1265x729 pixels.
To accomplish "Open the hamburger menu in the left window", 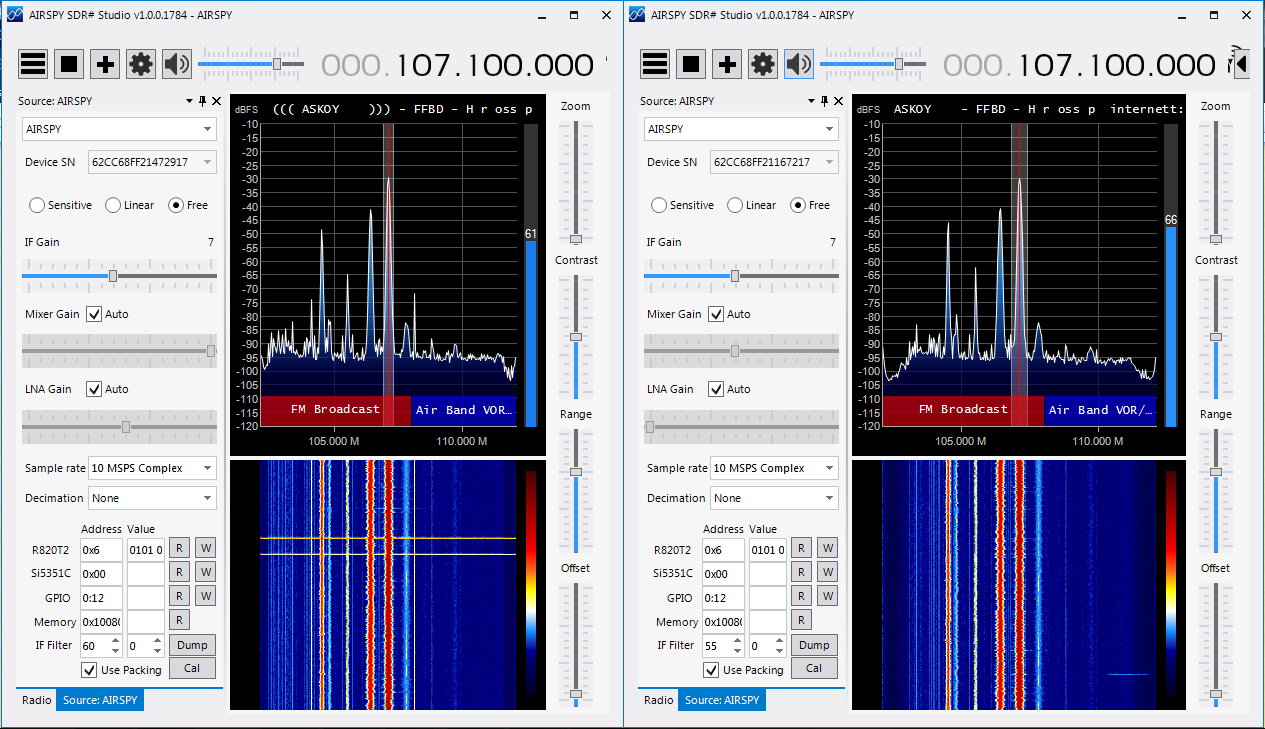I will pyautogui.click(x=33, y=65).
